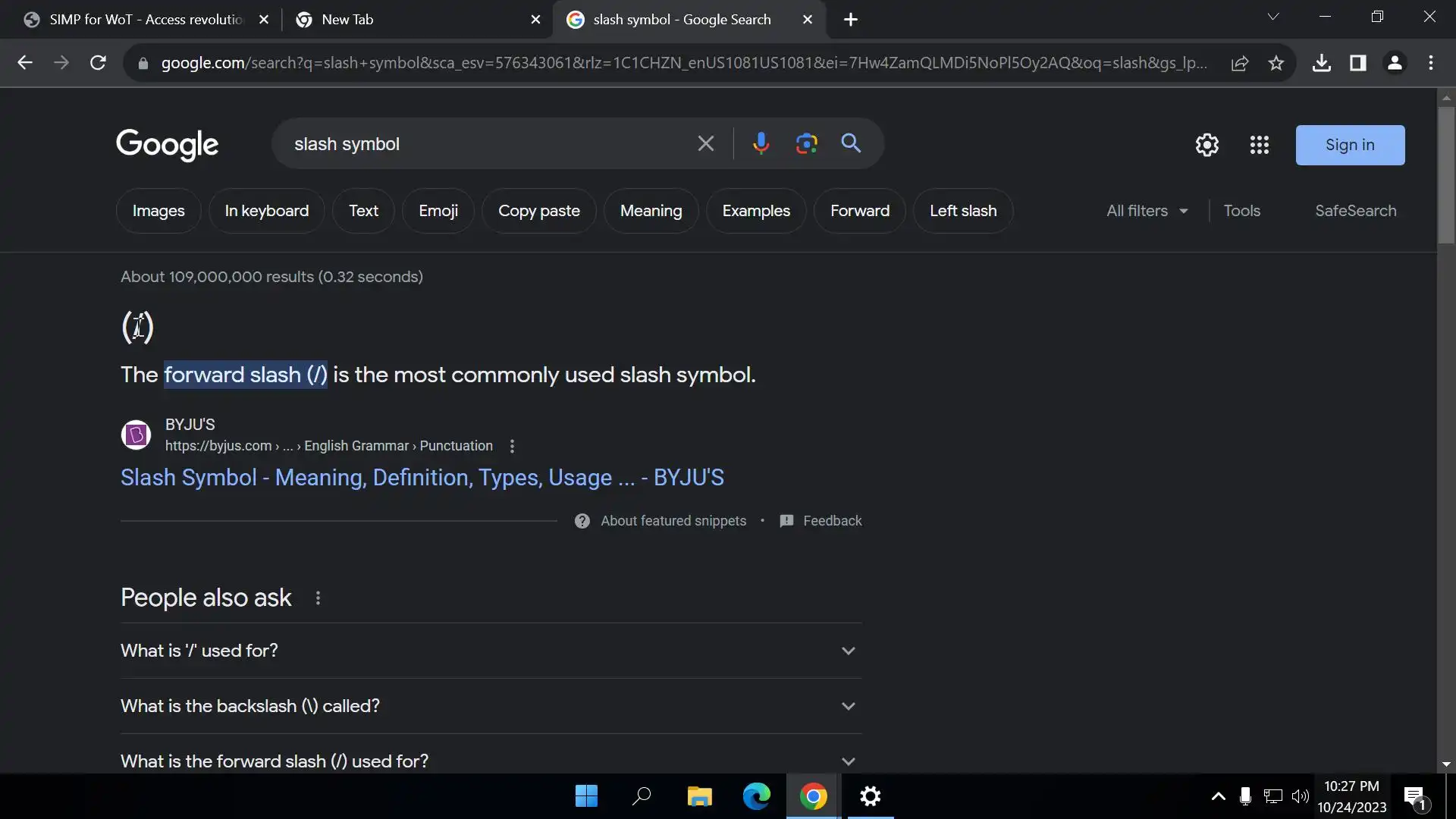Select the Images filter chip
The height and width of the screenshot is (819, 1456).
(x=158, y=211)
